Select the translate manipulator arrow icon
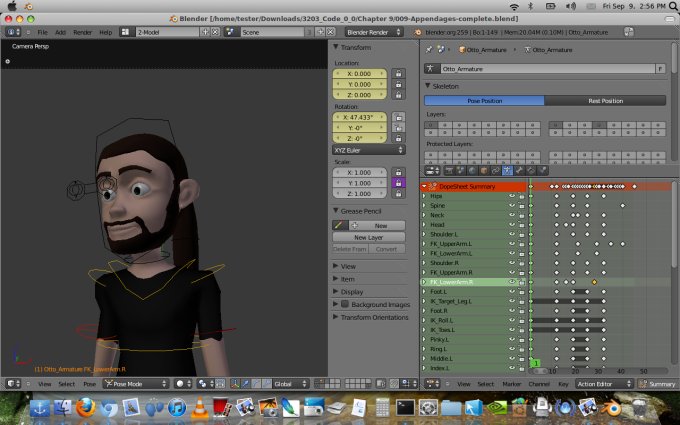680x425 pixels. [x=245, y=384]
